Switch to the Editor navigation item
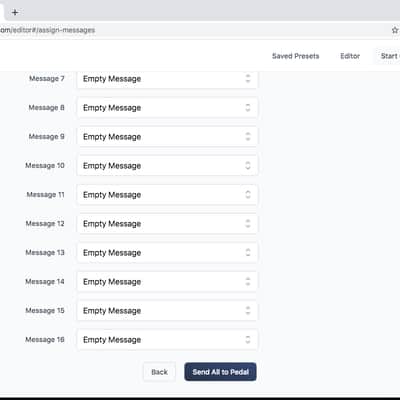400x400 pixels. [350, 56]
